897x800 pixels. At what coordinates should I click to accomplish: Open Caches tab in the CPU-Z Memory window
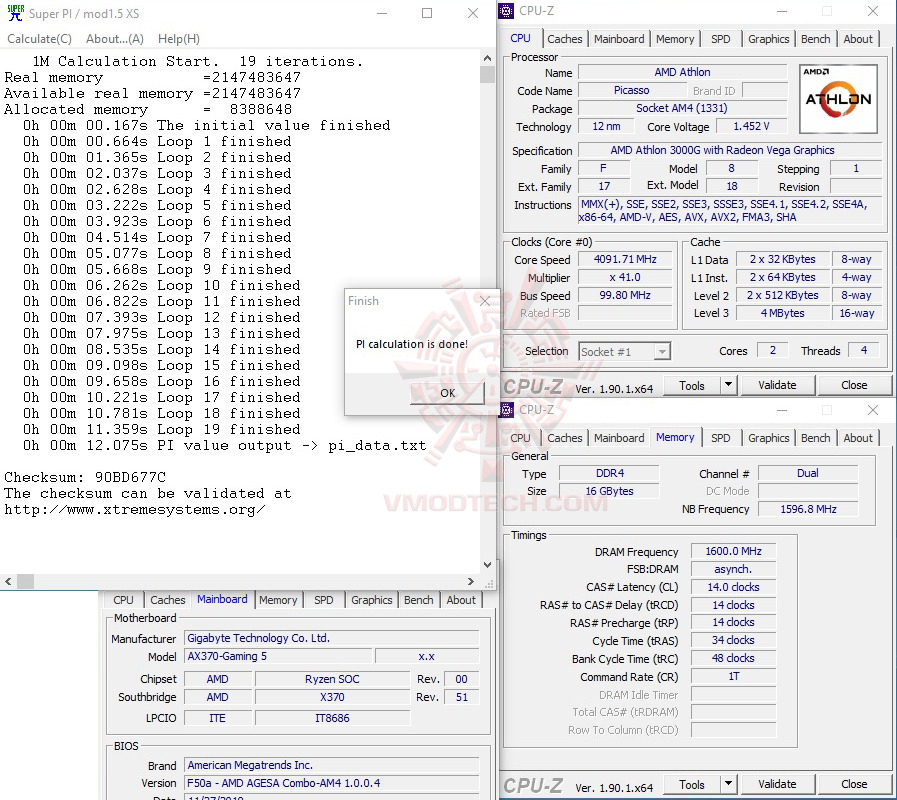(x=565, y=438)
